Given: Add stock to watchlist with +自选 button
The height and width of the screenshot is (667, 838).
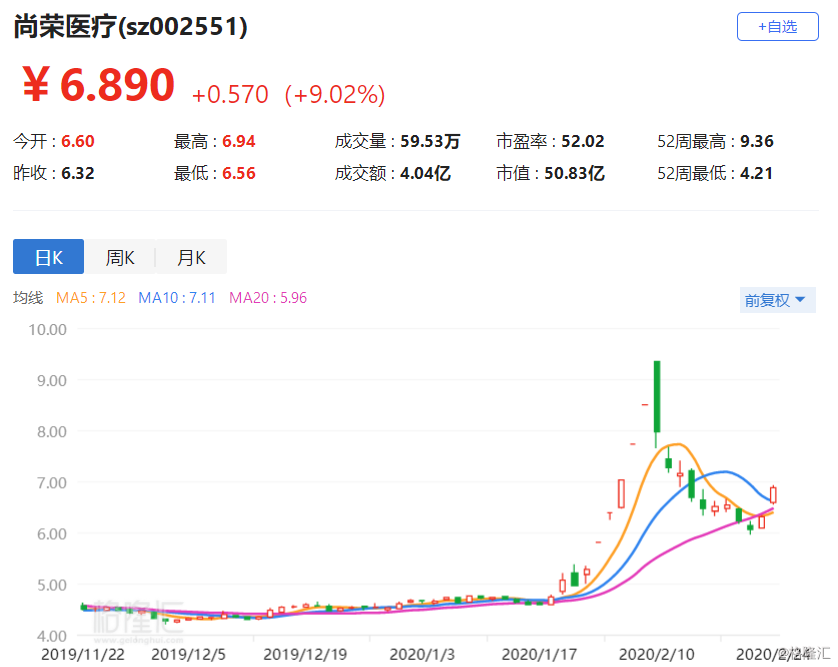Looking at the screenshot, I should pos(777,27).
